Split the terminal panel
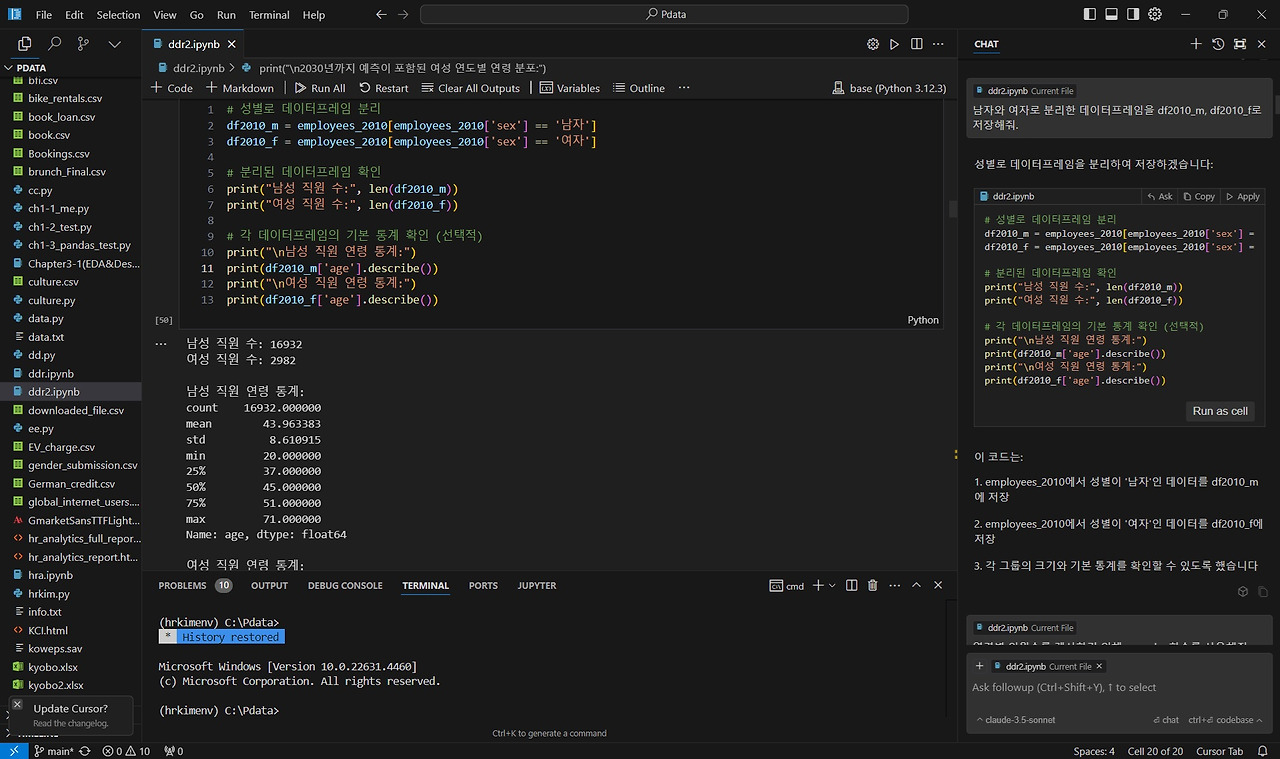 851,586
